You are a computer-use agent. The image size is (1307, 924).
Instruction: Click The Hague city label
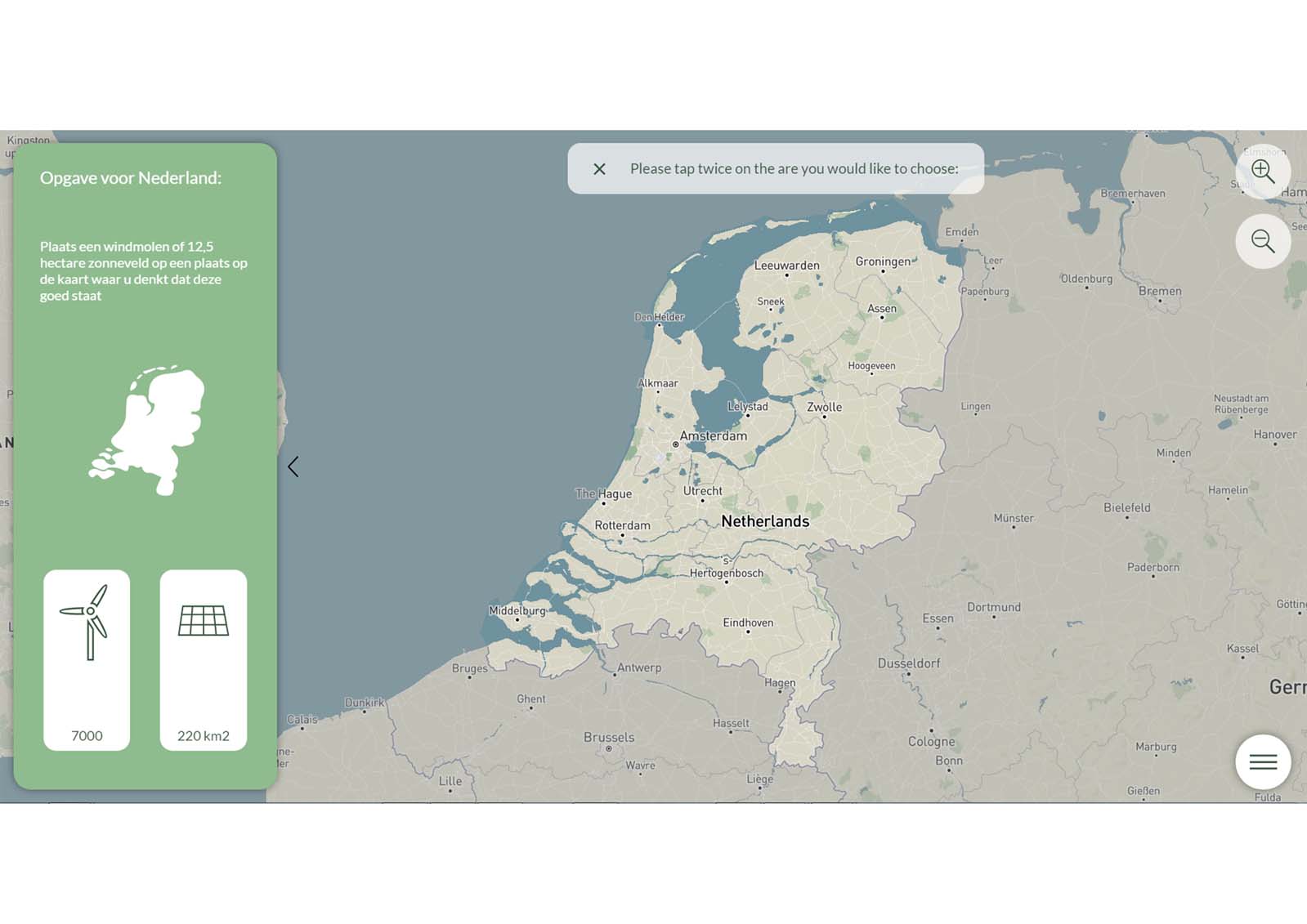[603, 493]
